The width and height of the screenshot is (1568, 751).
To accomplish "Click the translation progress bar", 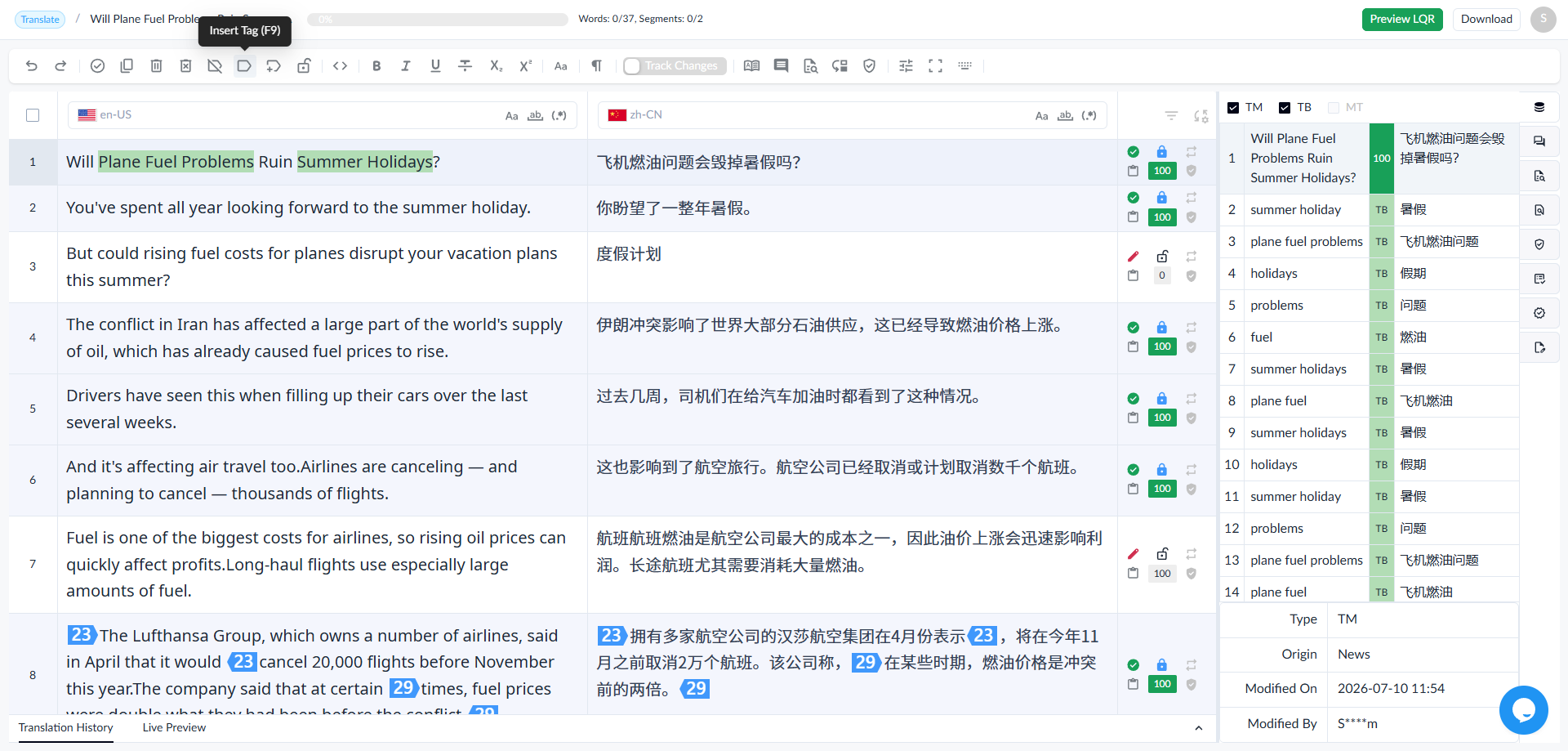I will point(438,20).
